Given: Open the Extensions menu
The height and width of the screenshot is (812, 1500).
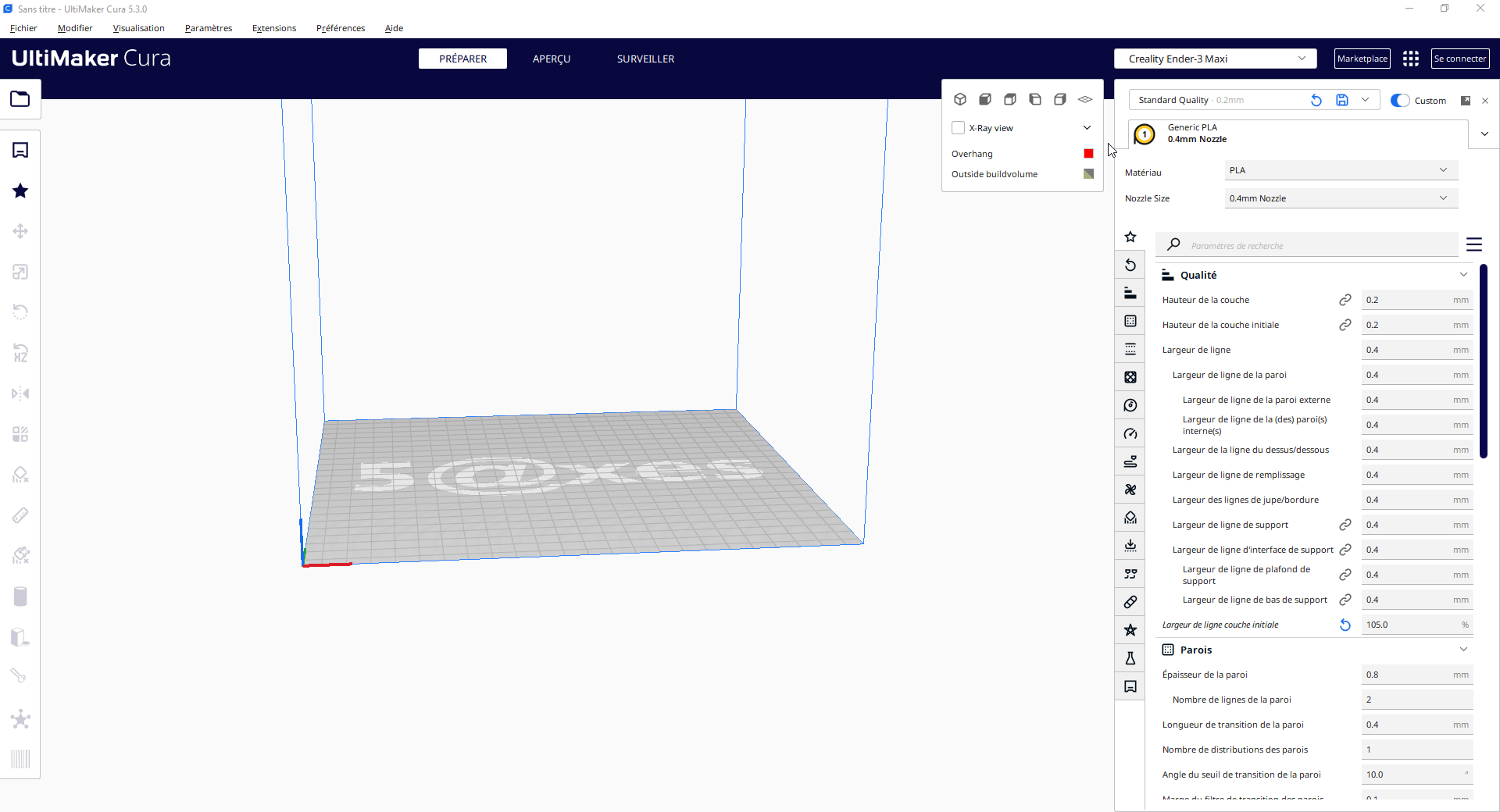Looking at the screenshot, I should [x=273, y=28].
